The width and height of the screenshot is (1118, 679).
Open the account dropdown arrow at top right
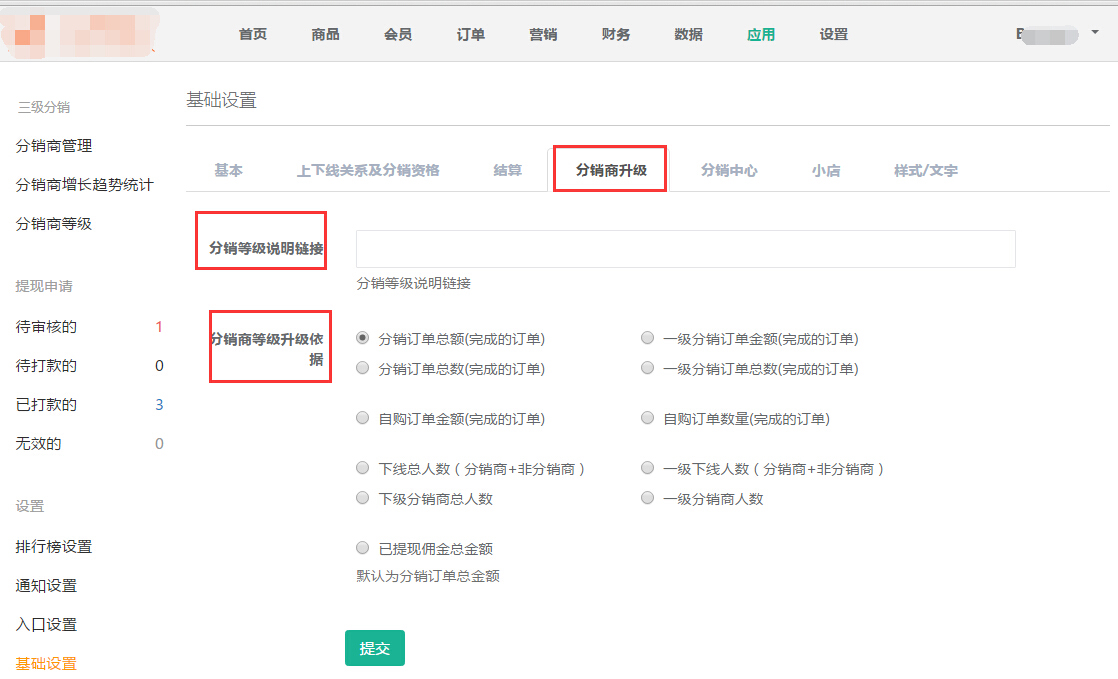1094,32
